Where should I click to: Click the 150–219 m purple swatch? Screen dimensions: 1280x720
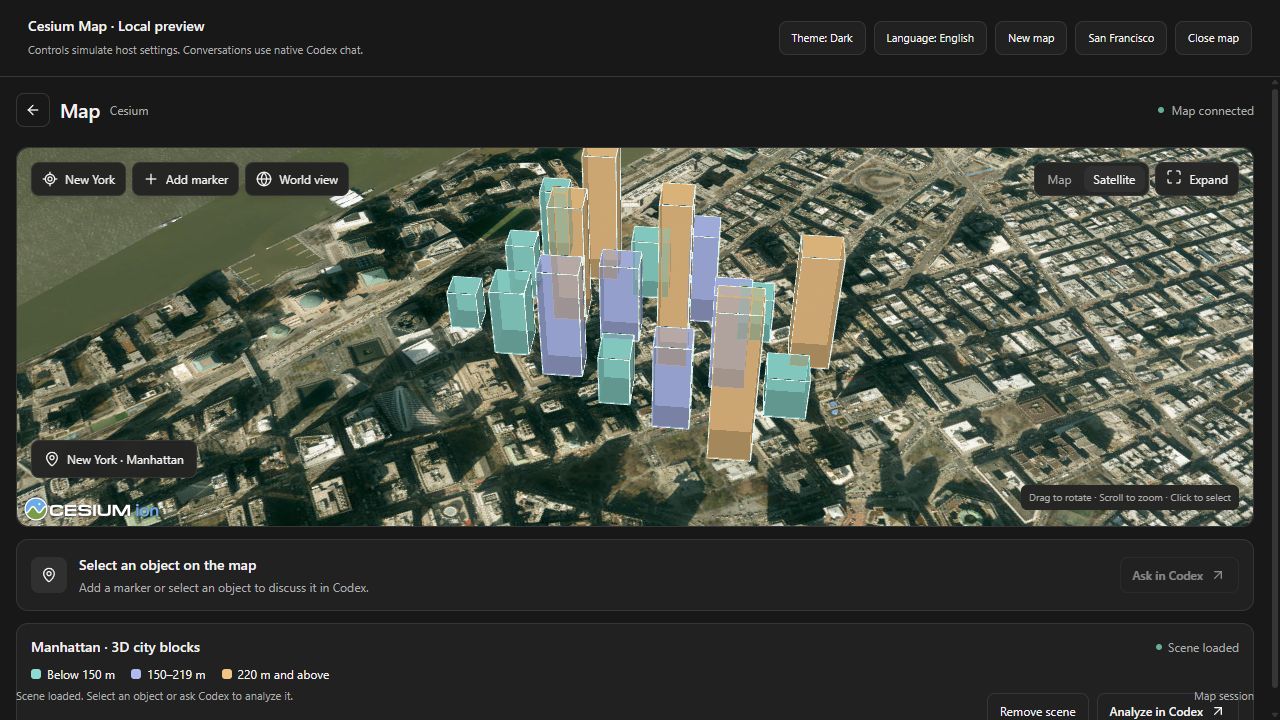136,675
